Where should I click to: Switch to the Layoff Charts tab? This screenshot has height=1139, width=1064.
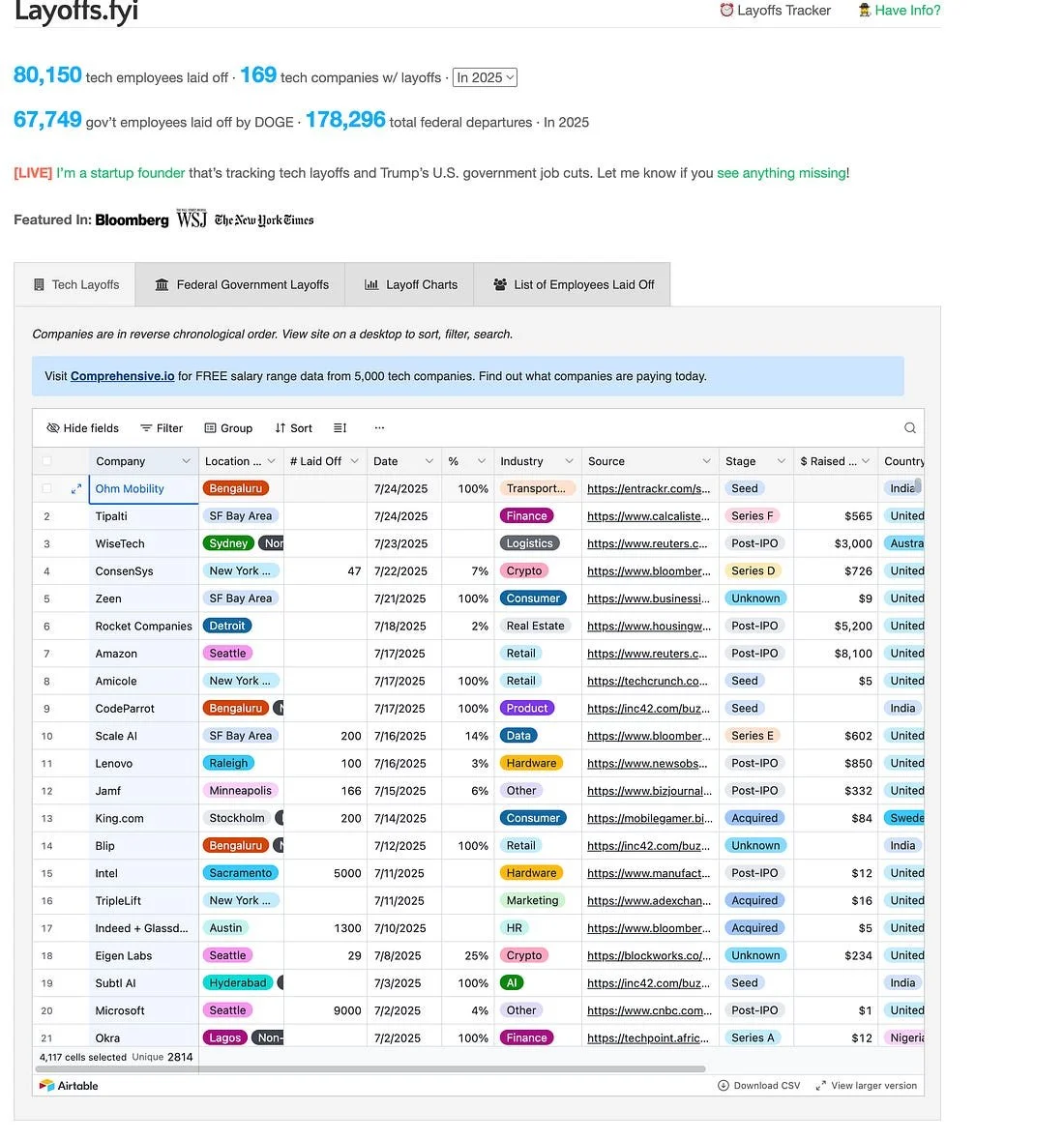click(x=410, y=284)
